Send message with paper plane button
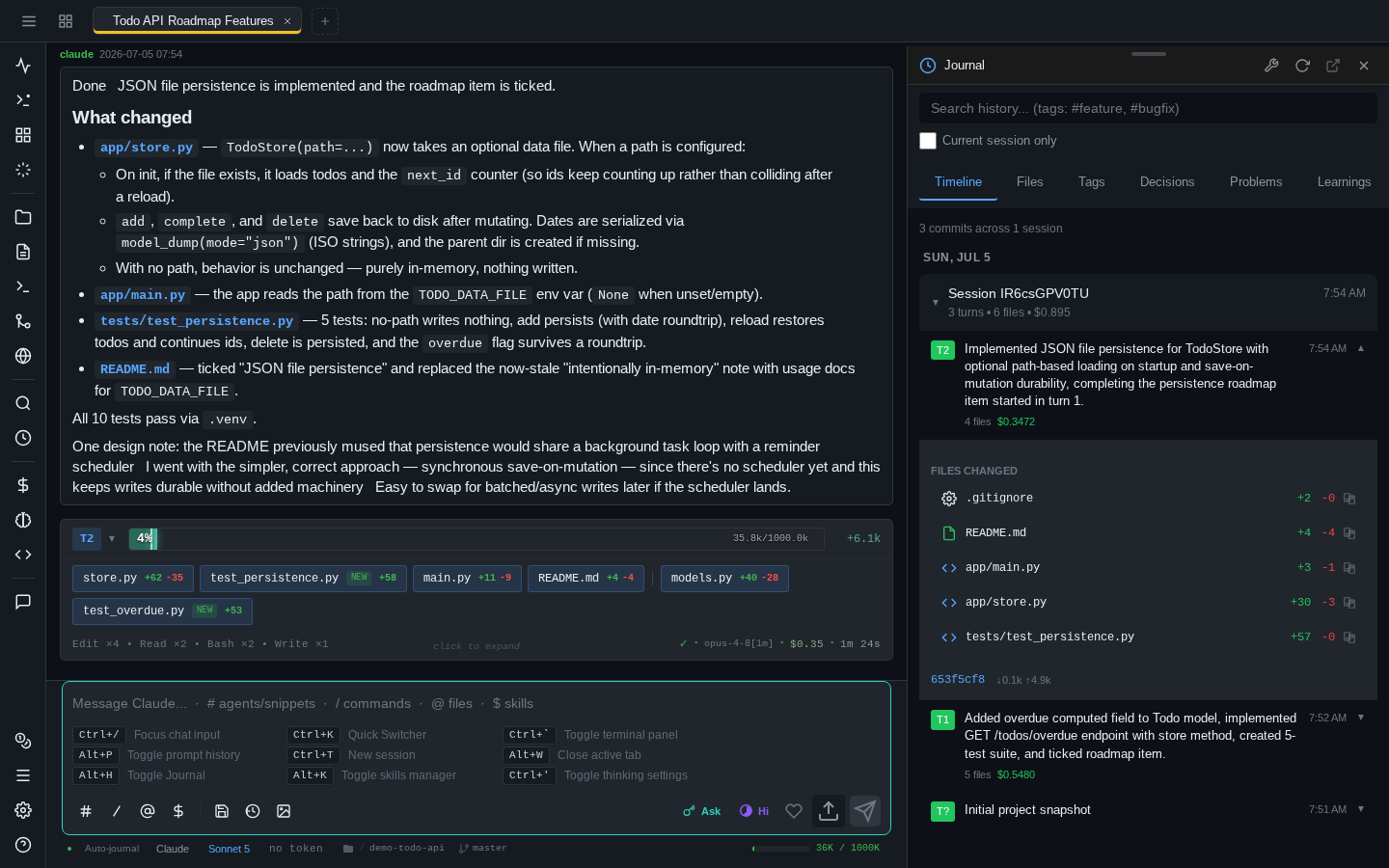 pos(865,811)
